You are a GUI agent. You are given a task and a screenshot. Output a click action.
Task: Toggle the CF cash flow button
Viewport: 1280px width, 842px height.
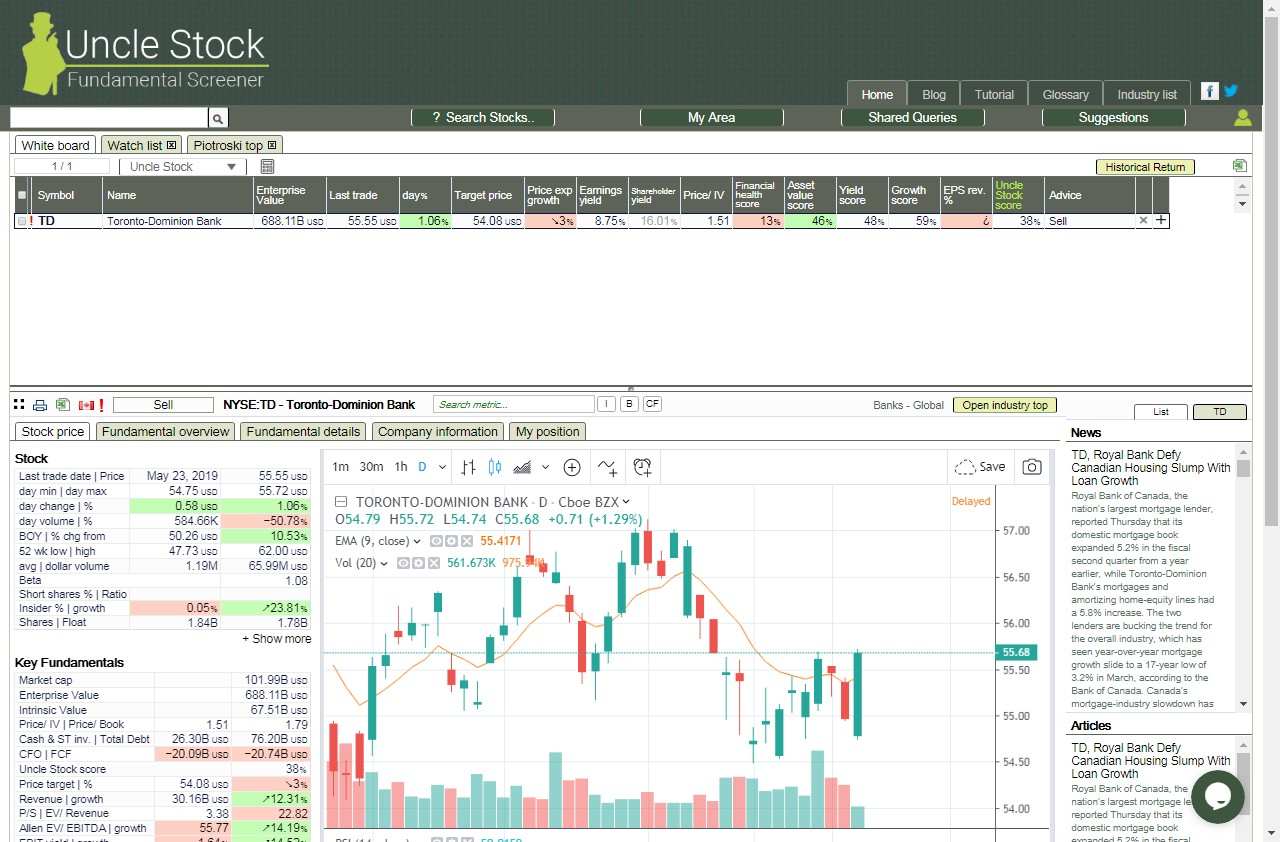point(652,405)
